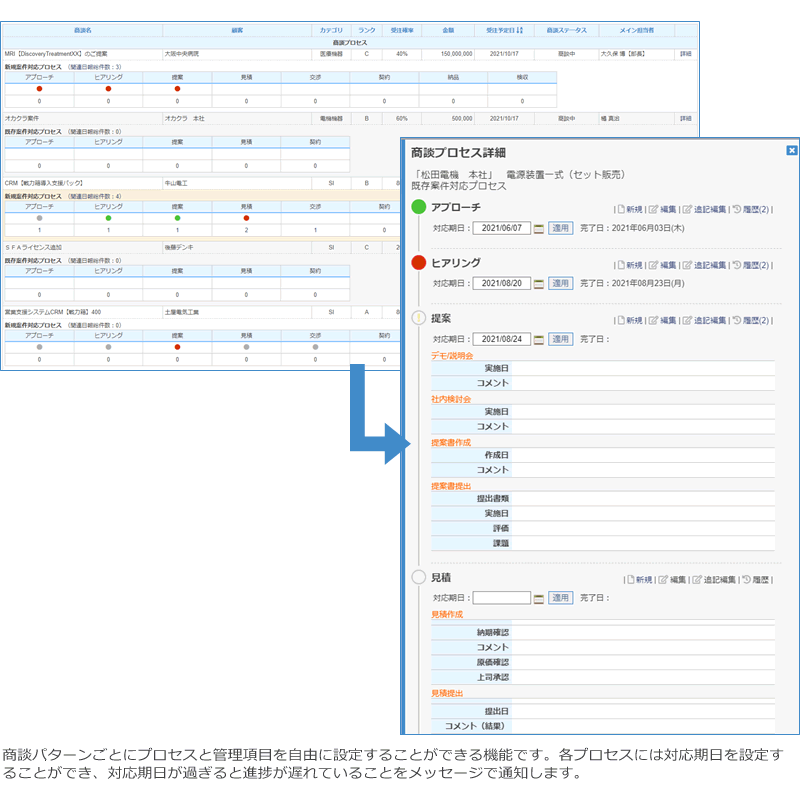Click the 提案 warning status icon
The height and width of the screenshot is (800, 800).
[x=419, y=319]
